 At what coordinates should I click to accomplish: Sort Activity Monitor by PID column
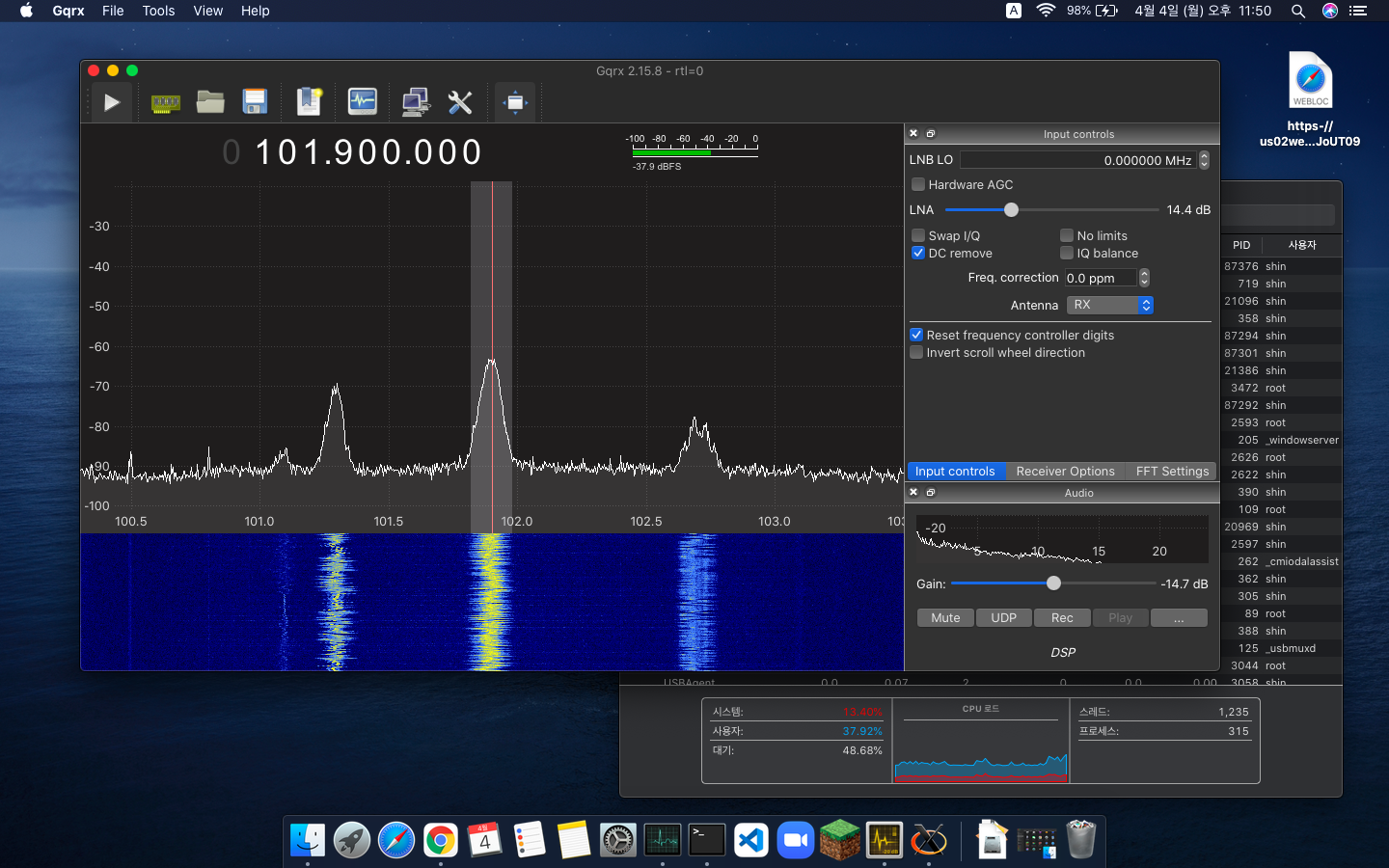click(x=1241, y=245)
